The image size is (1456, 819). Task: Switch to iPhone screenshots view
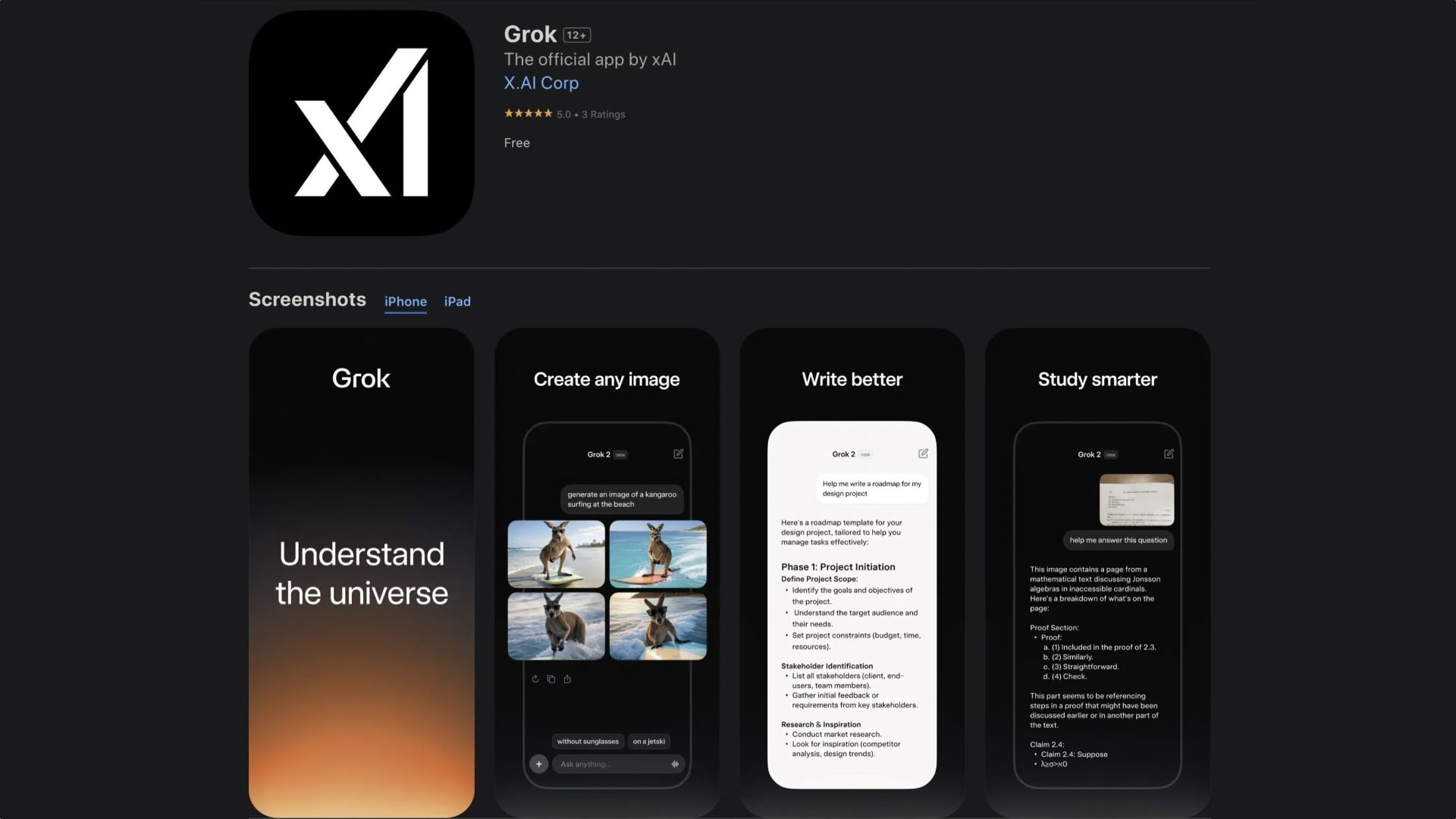click(405, 301)
